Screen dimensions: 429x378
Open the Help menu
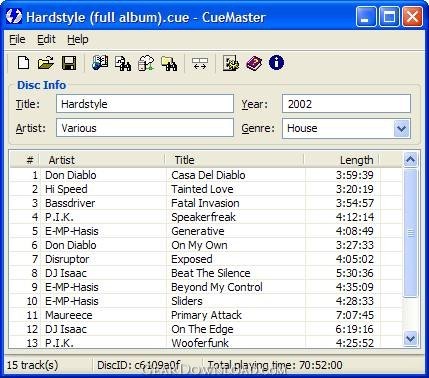pyautogui.click(x=78, y=39)
